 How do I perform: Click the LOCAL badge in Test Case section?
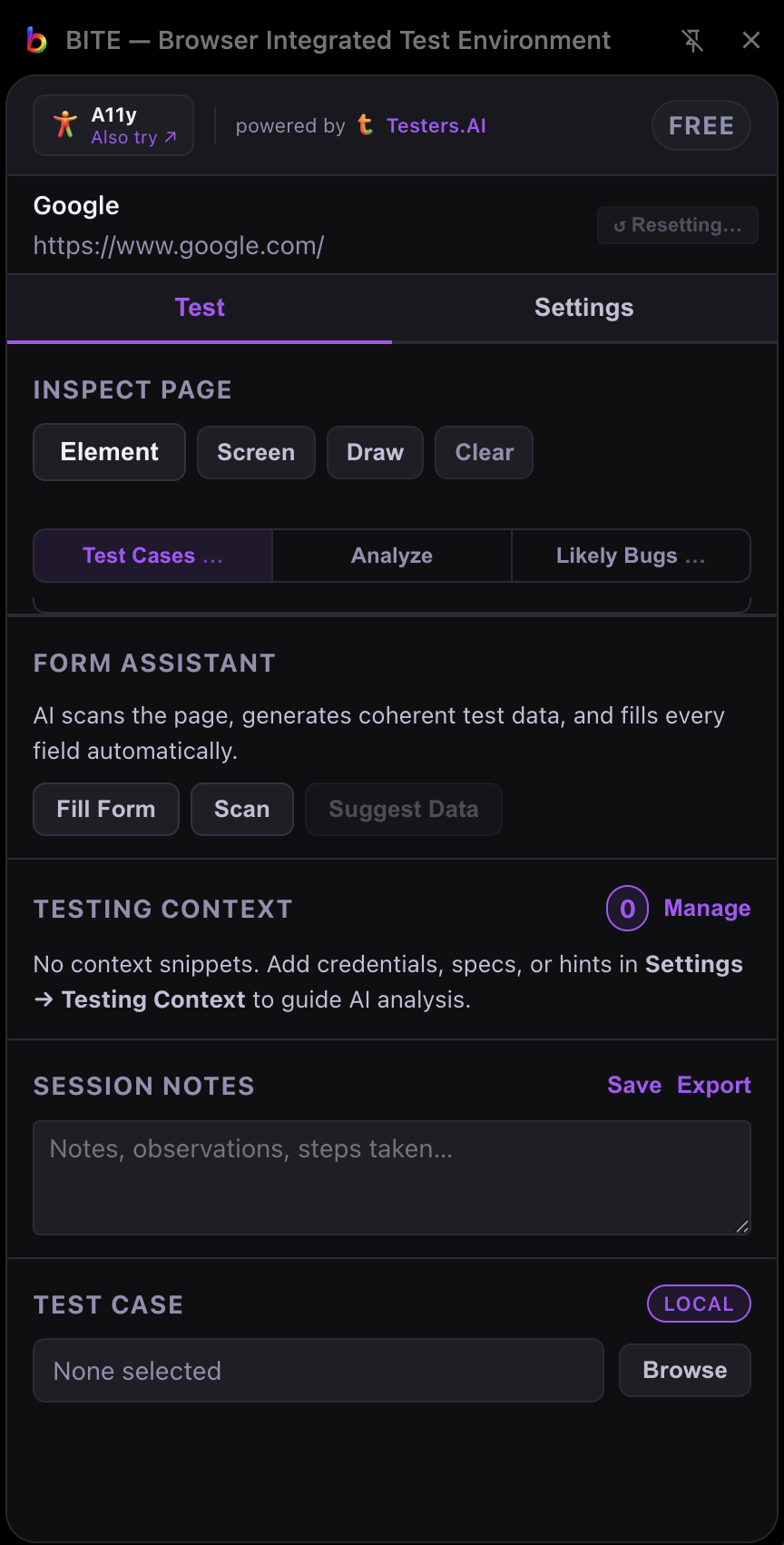pyautogui.click(x=699, y=1304)
